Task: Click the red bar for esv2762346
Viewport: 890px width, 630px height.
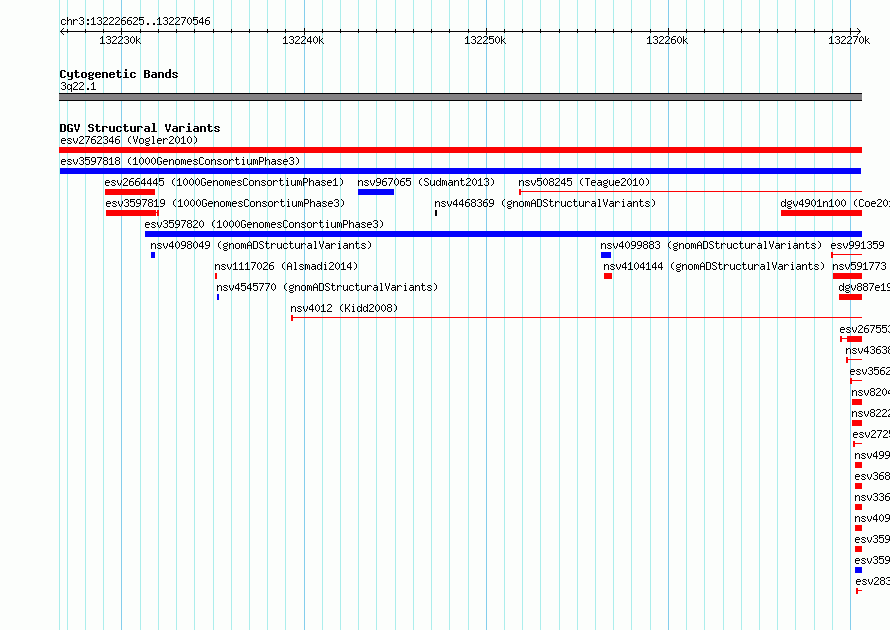Action: [x=460, y=150]
